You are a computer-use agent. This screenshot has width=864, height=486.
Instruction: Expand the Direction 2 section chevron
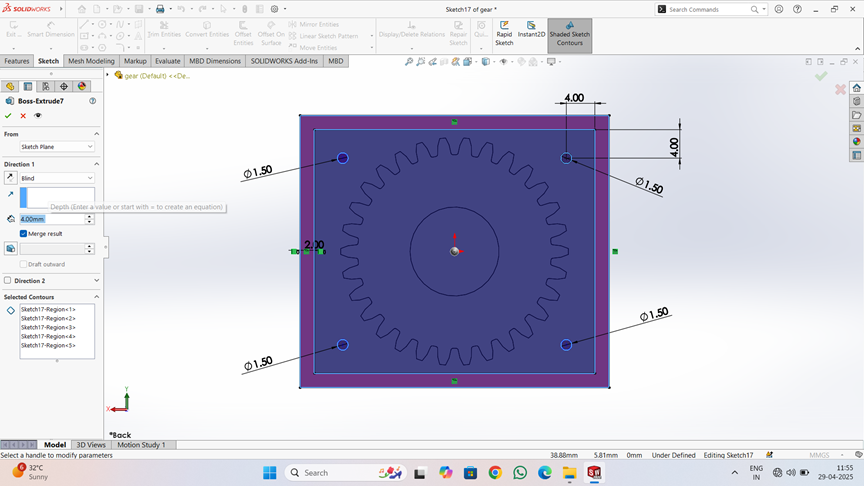point(96,280)
